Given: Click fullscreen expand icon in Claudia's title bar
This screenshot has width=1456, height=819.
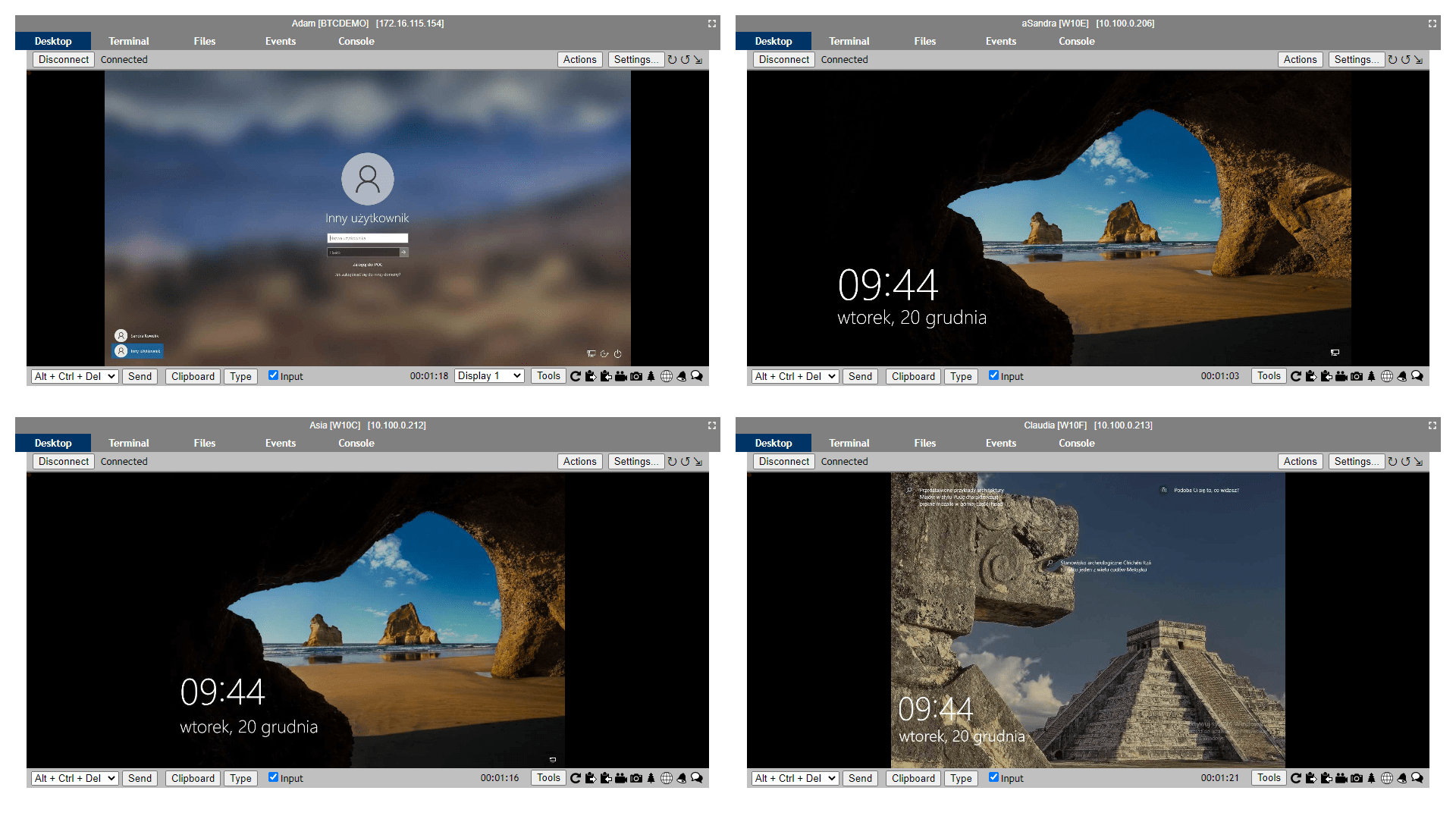Looking at the screenshot, I should (x=1432, y=425).
